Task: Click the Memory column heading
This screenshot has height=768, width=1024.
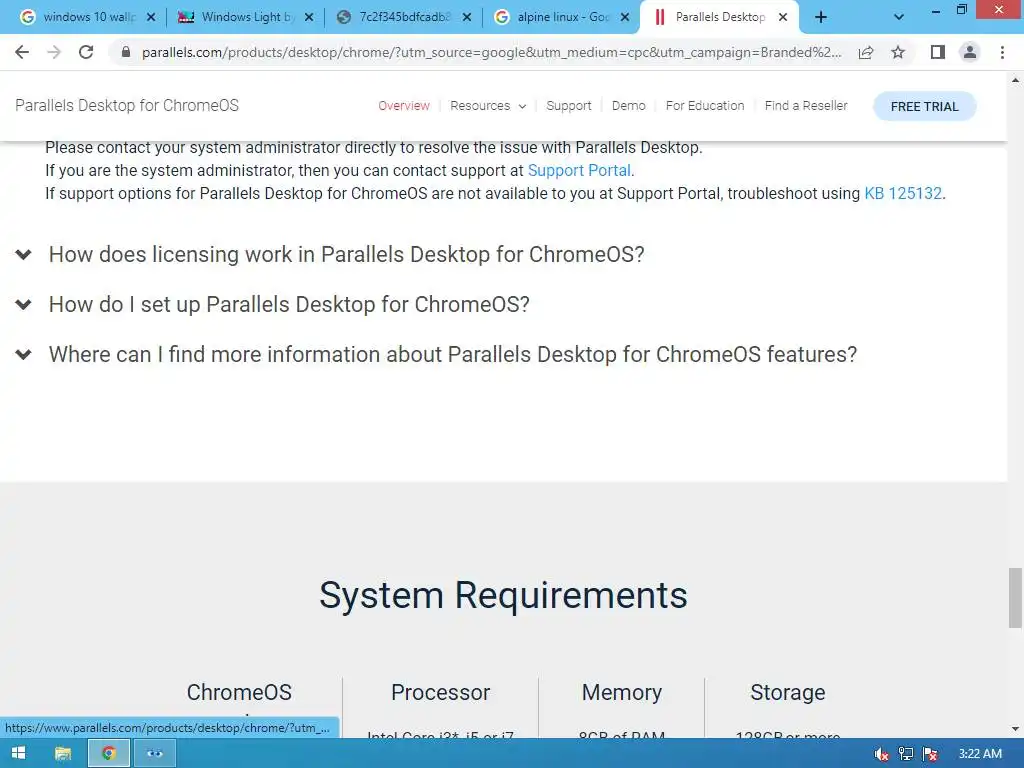Action: [x=622, y=692]
